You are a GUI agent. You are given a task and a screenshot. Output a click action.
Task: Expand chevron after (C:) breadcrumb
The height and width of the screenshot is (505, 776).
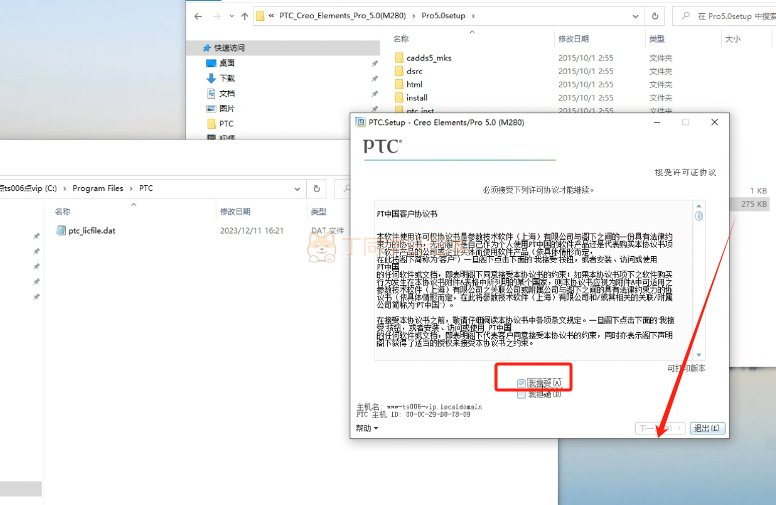[x=65, y=189]
